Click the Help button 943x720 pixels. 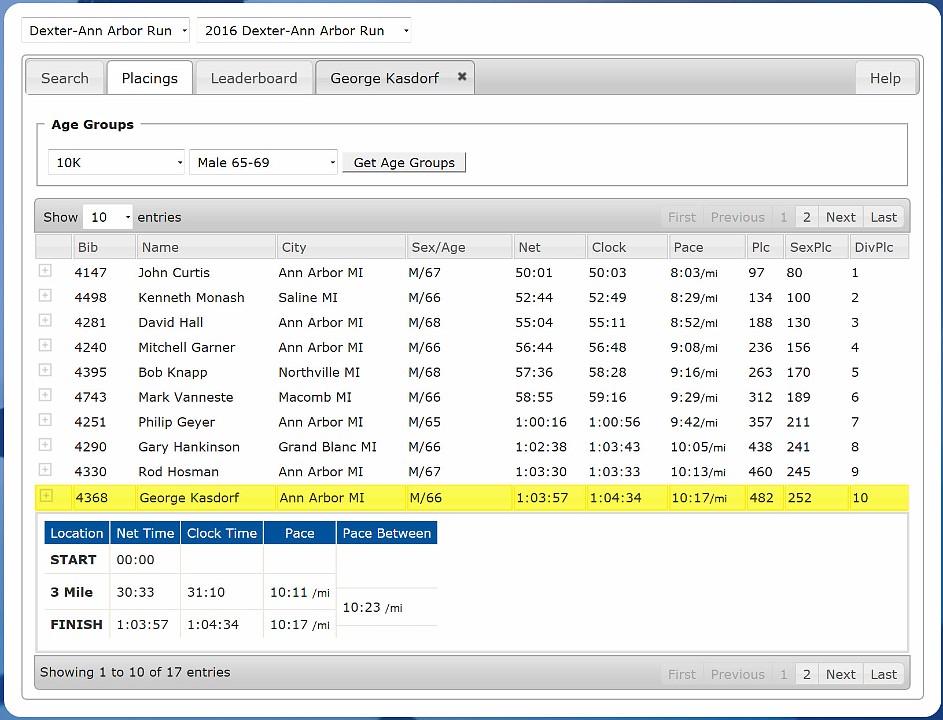[x=885, y=78]
